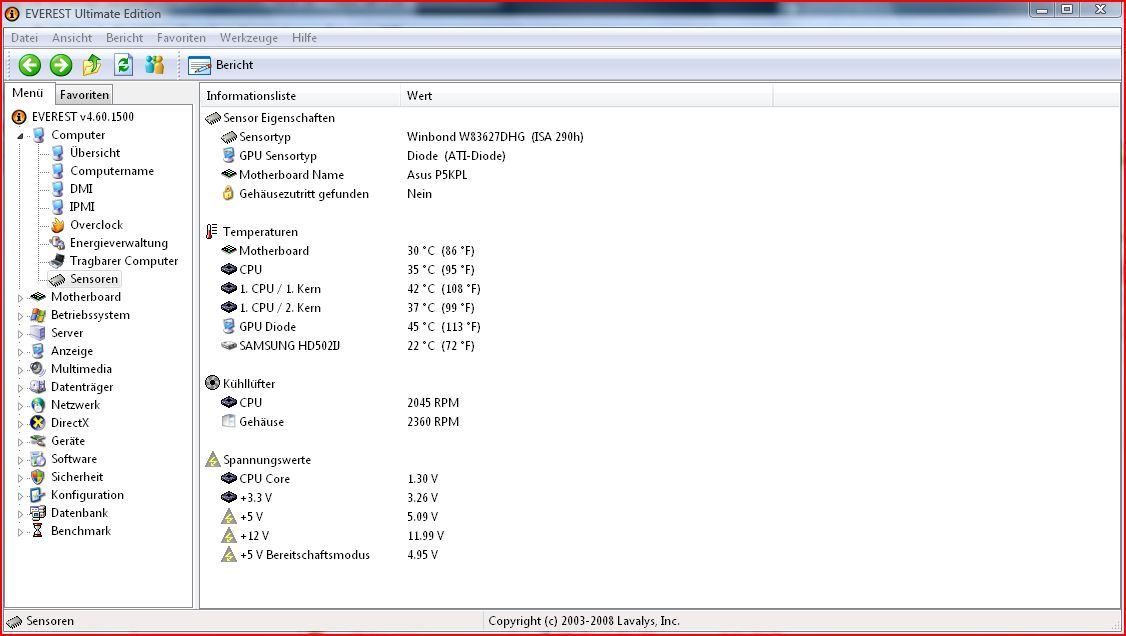Click the Tragbarer Computer laptop icon
1126x636 pixels.
click(x=57, y=261)
